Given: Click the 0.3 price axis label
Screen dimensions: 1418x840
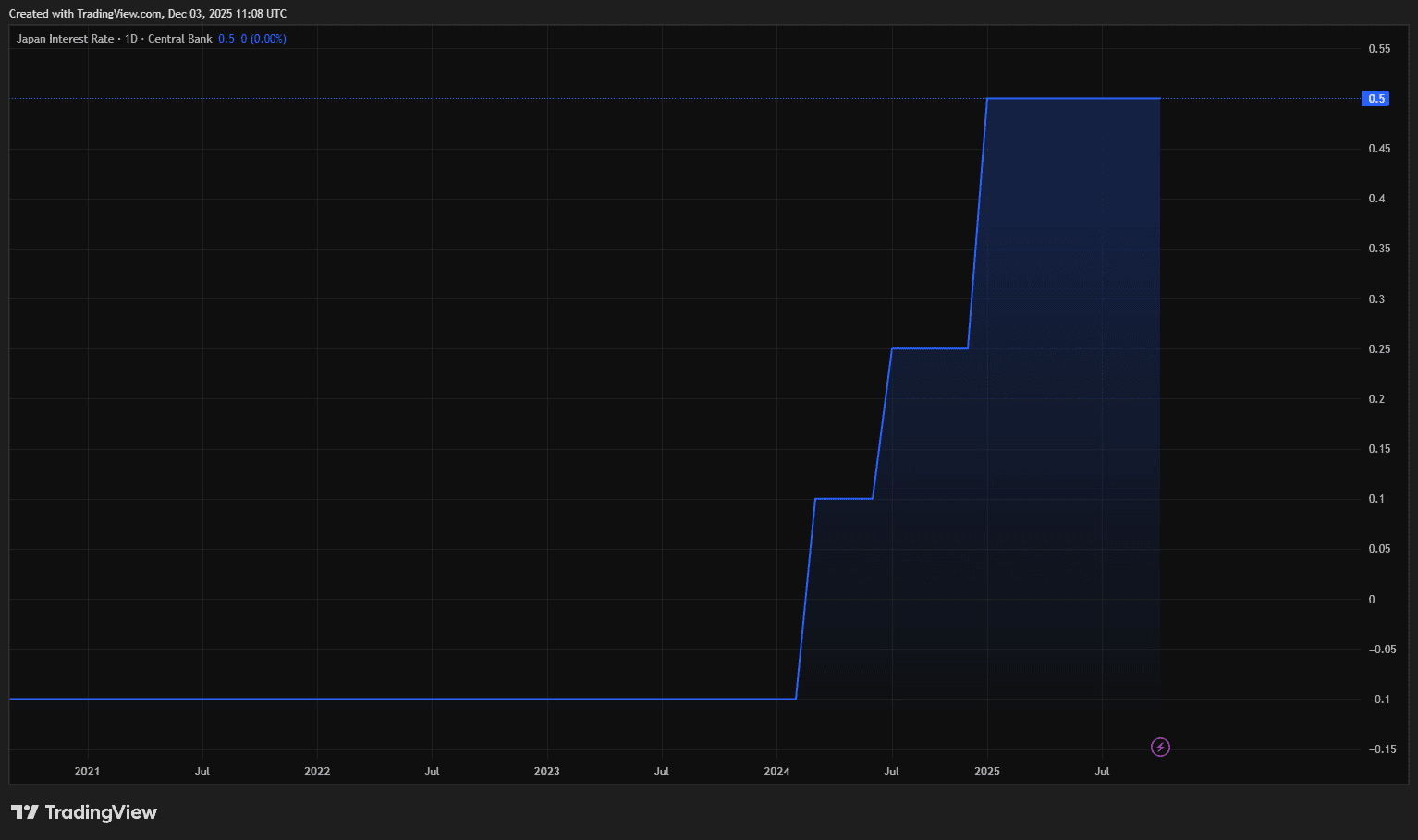Looking at the screenshot, I should tap(1376, 299).
